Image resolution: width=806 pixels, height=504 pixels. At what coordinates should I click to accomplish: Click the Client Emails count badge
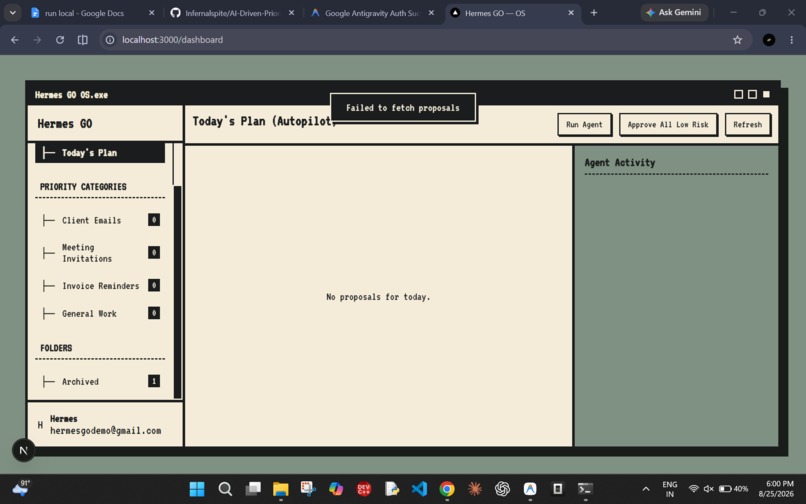click(154, 220)
